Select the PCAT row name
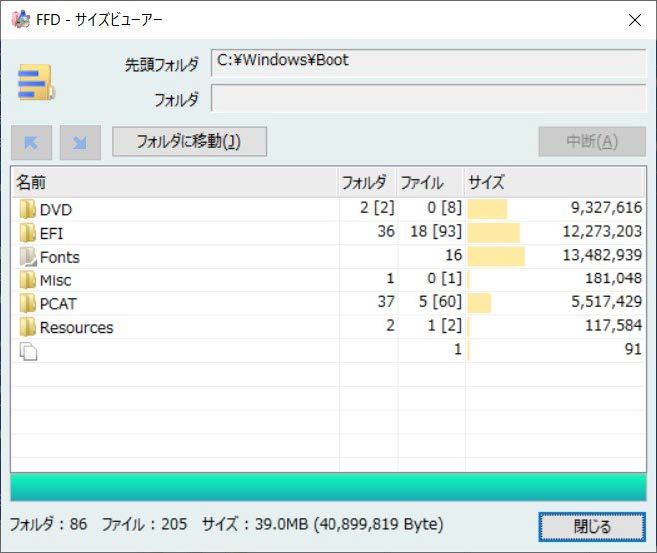Screen dimensions: 657x553 coord(58,304)
